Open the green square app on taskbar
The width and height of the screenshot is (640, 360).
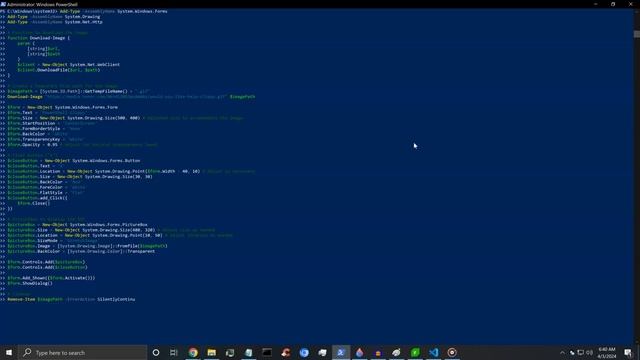[415, 352]
